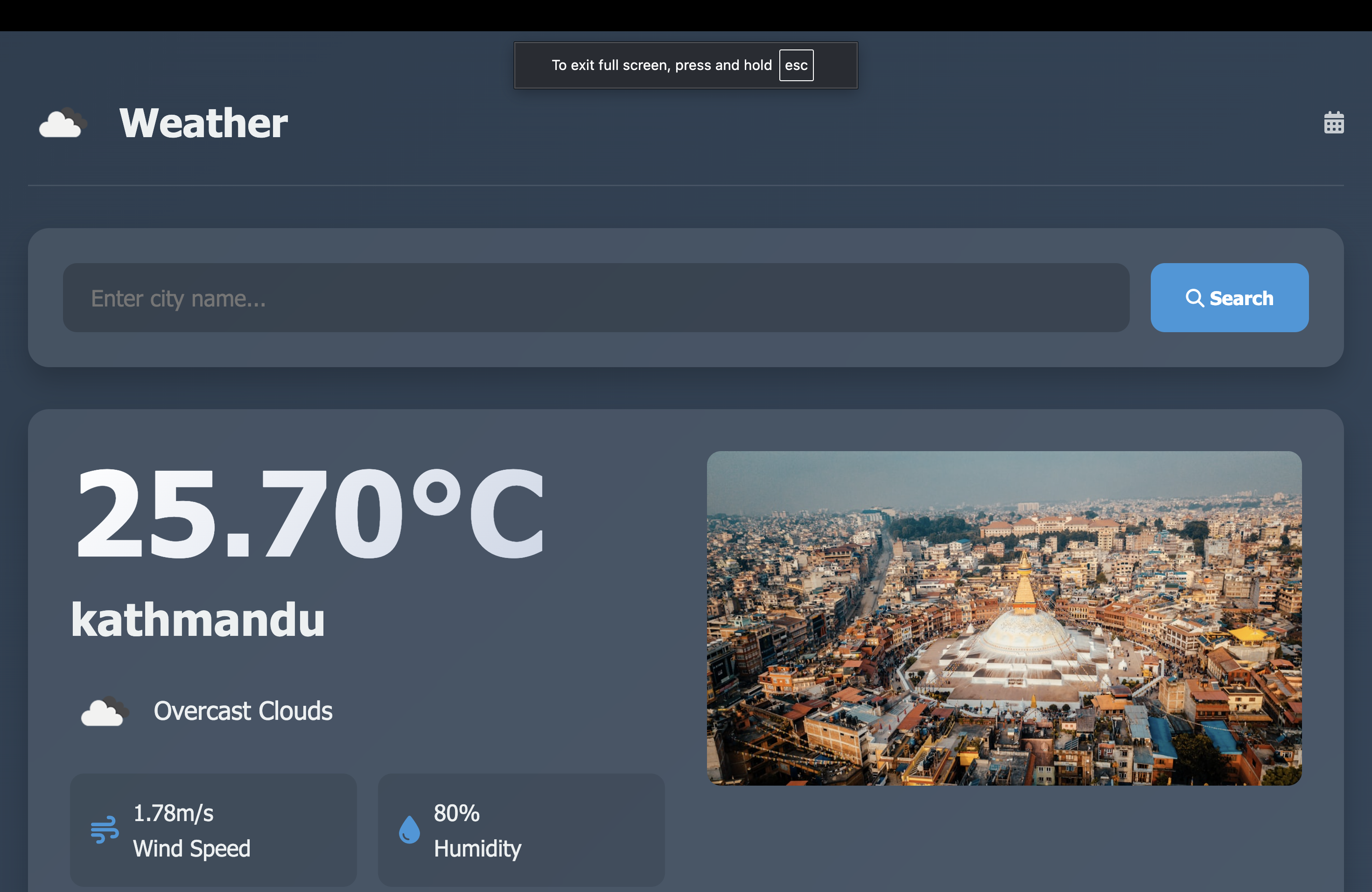Click the kathmandu city name
The image size is (1372, 892).
coord(198,620)
